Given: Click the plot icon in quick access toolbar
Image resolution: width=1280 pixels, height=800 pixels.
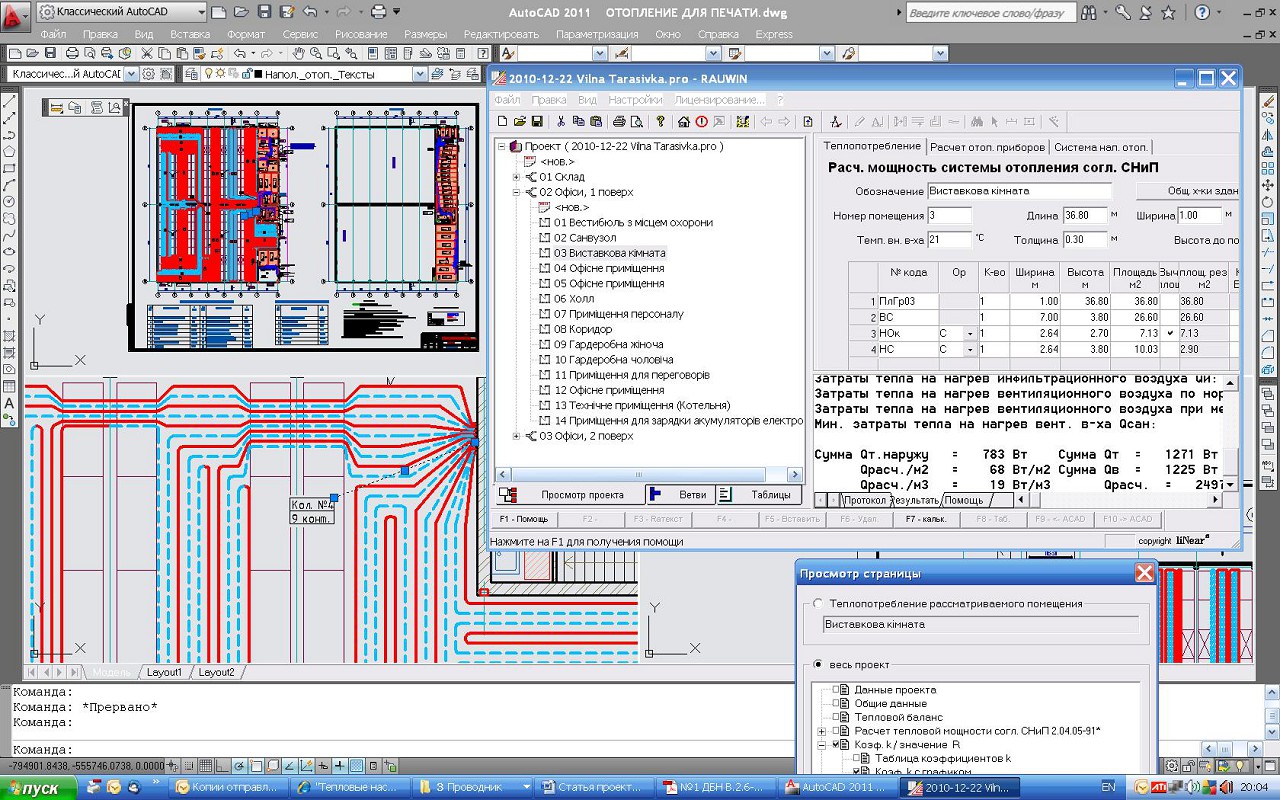Looking at the screenshot, I should click(x=379, y=12).
